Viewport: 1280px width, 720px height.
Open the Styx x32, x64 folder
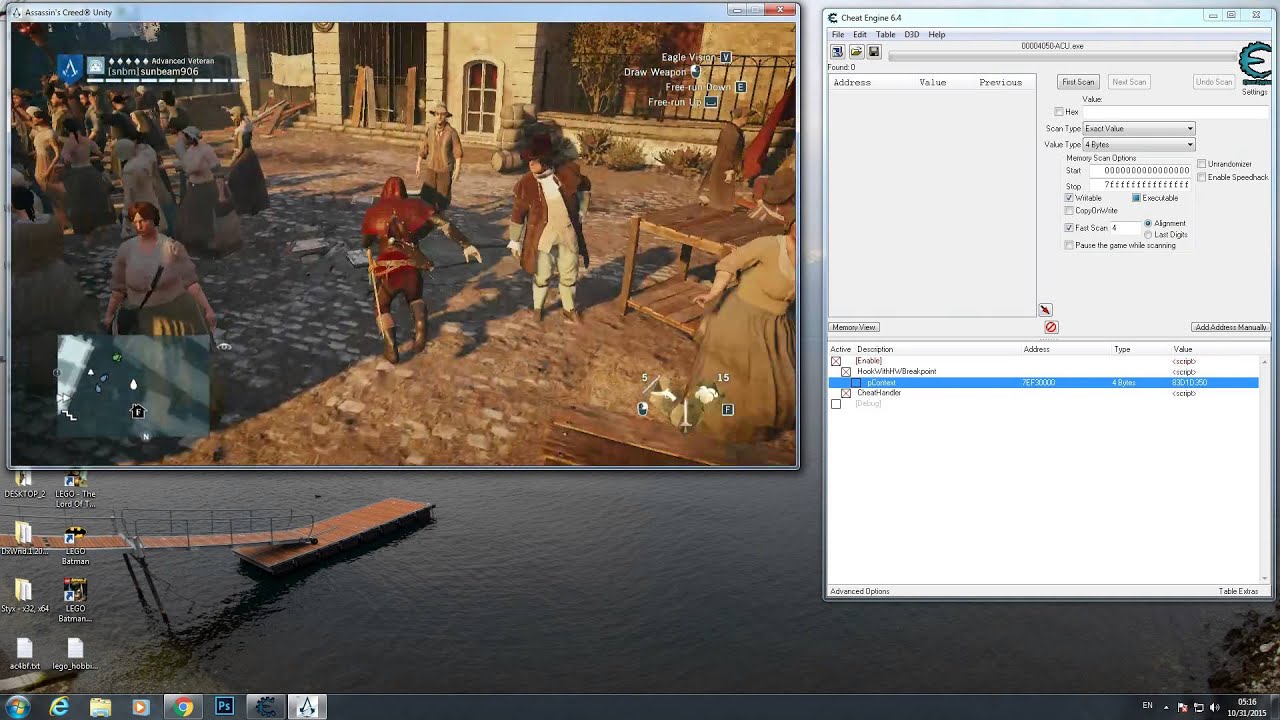[24, 595]
